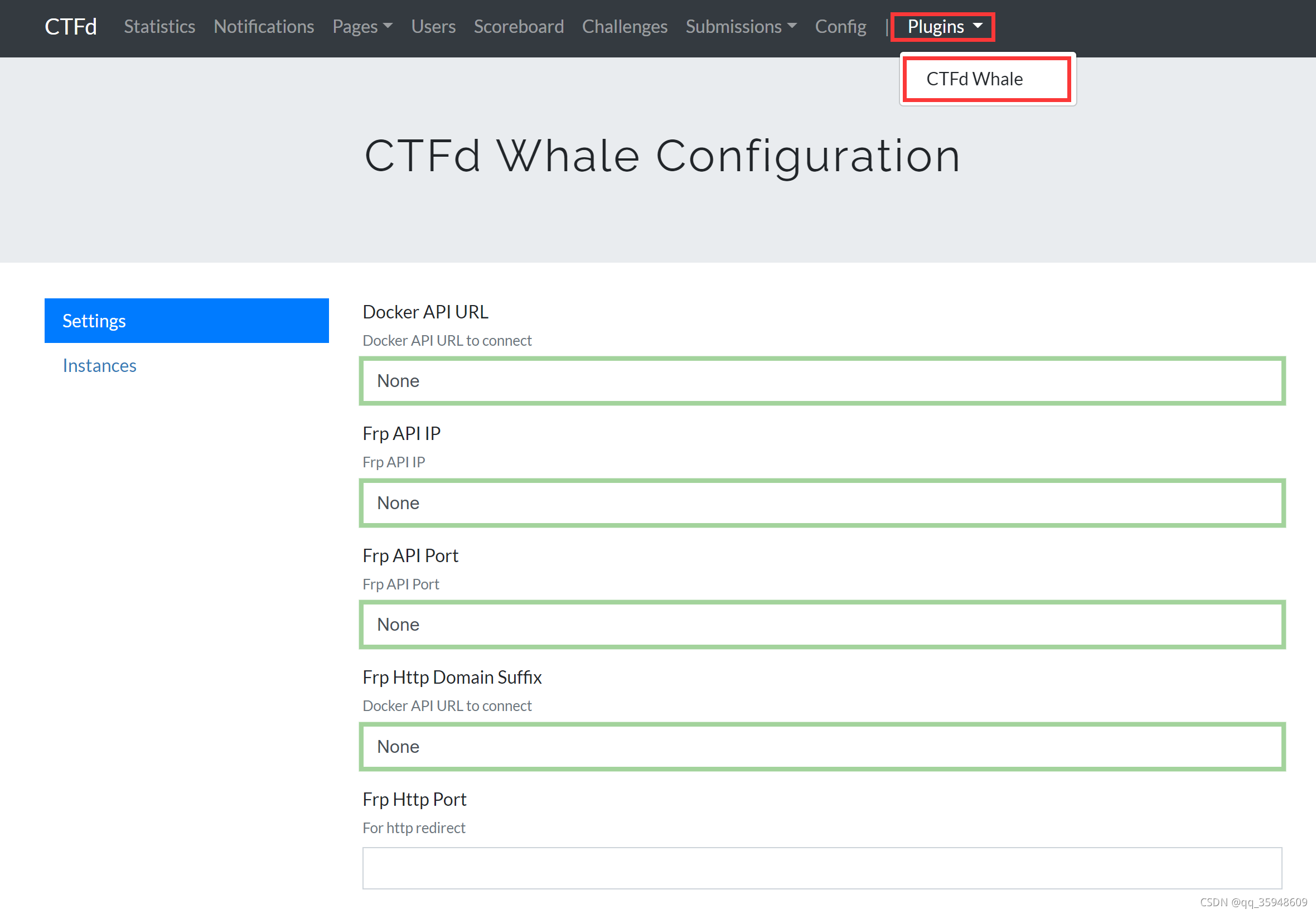Open the Config page
This screenshot has width=1316, height=914.
tap(840, 26)
